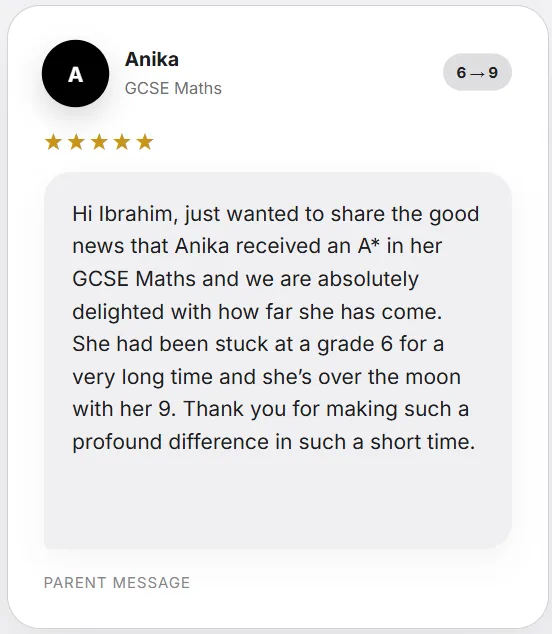Click the number 6 in the grade badge
This screenshot has width=552, height=634.
point(461,73)
